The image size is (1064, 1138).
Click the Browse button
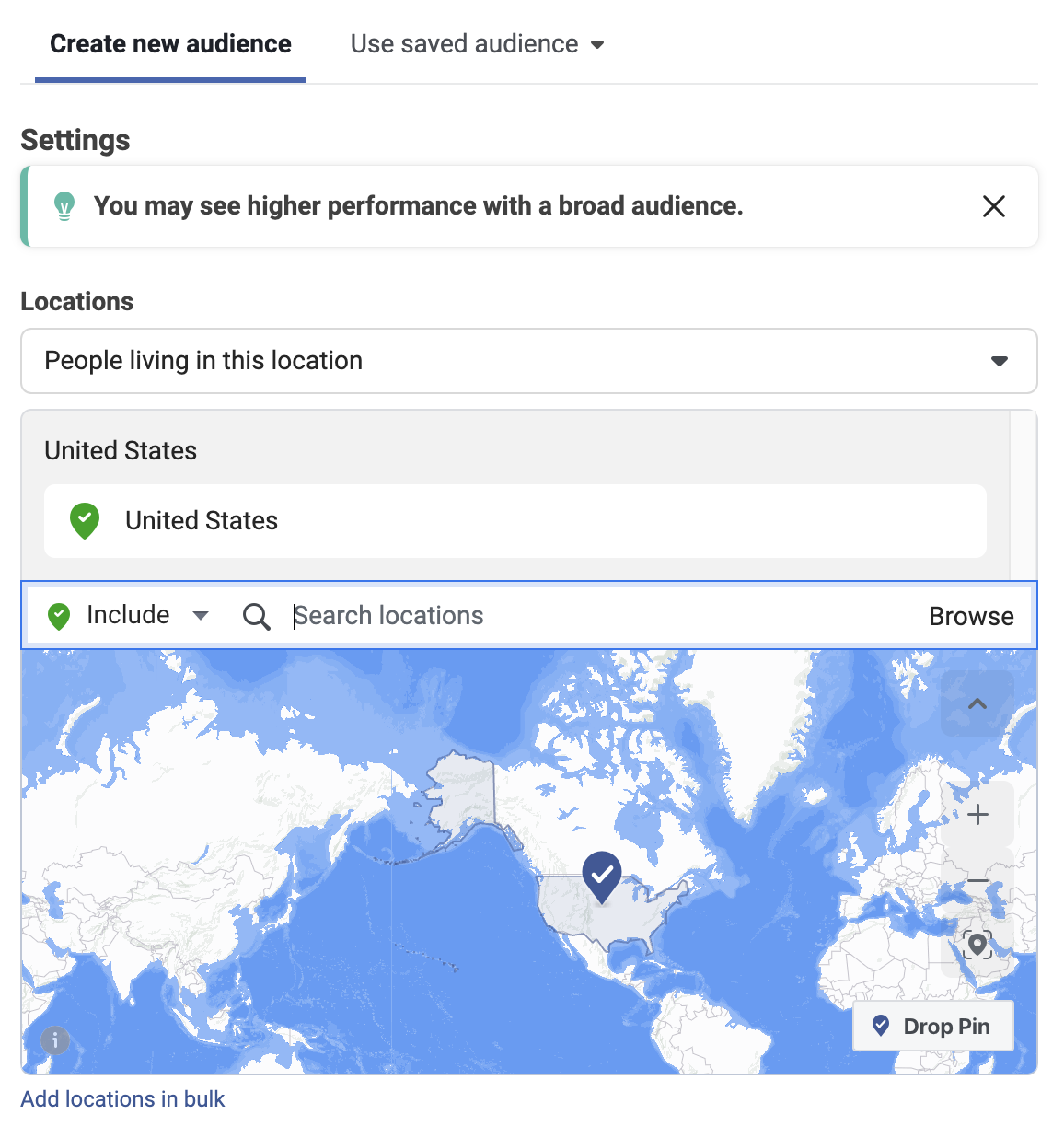click(x=971, y=616)
